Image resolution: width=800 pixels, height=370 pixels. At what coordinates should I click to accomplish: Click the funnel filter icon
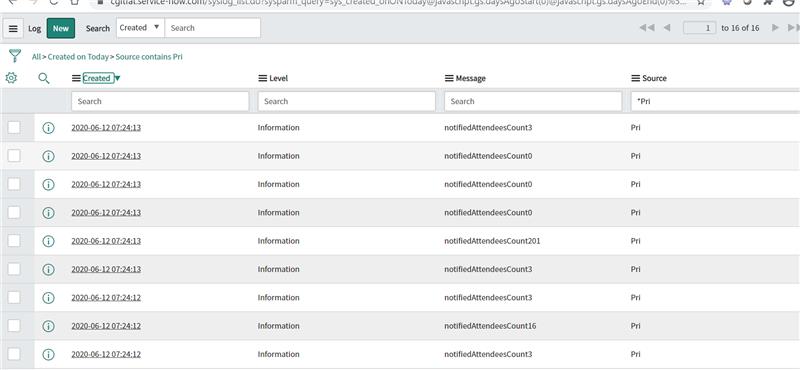15,56
